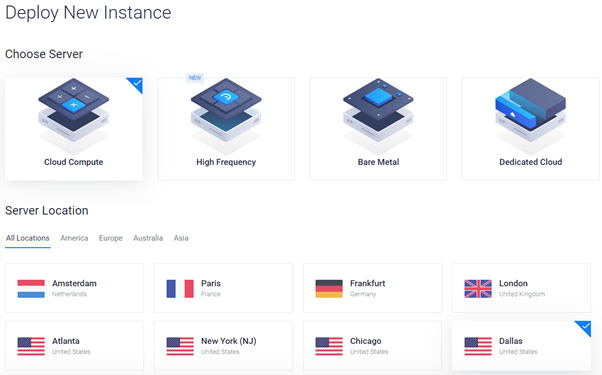Show the All Locations tab
This screenshot has height=375, width=602.
click(28, 238)
